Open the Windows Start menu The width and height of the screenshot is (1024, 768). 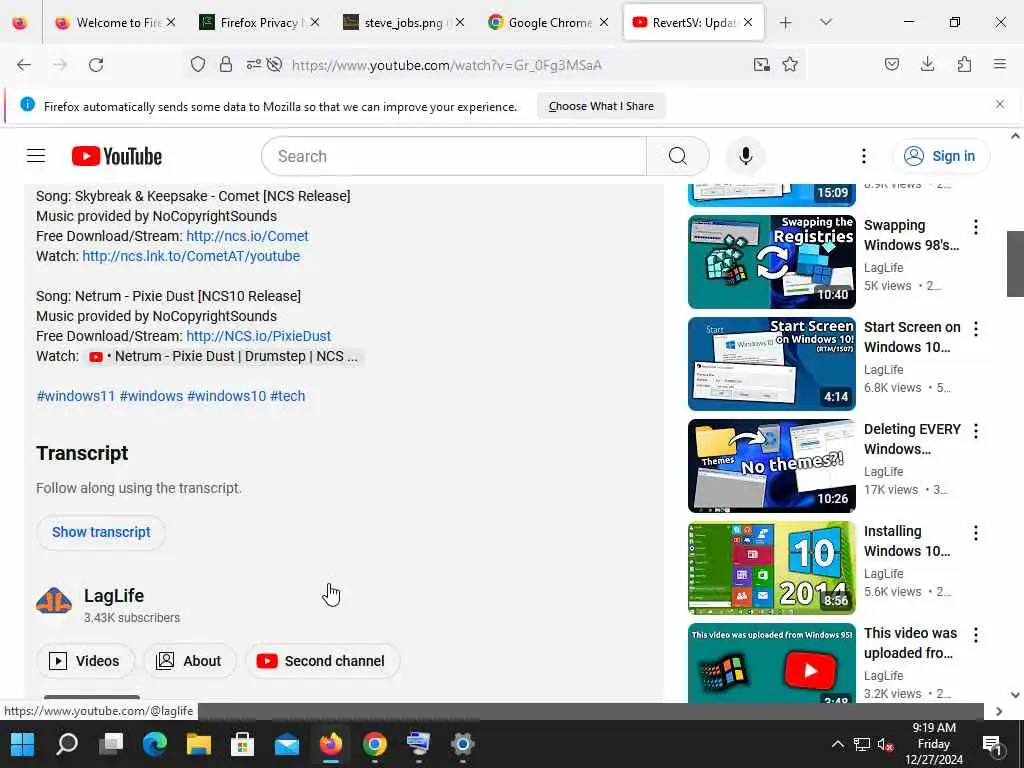[22, 744]
